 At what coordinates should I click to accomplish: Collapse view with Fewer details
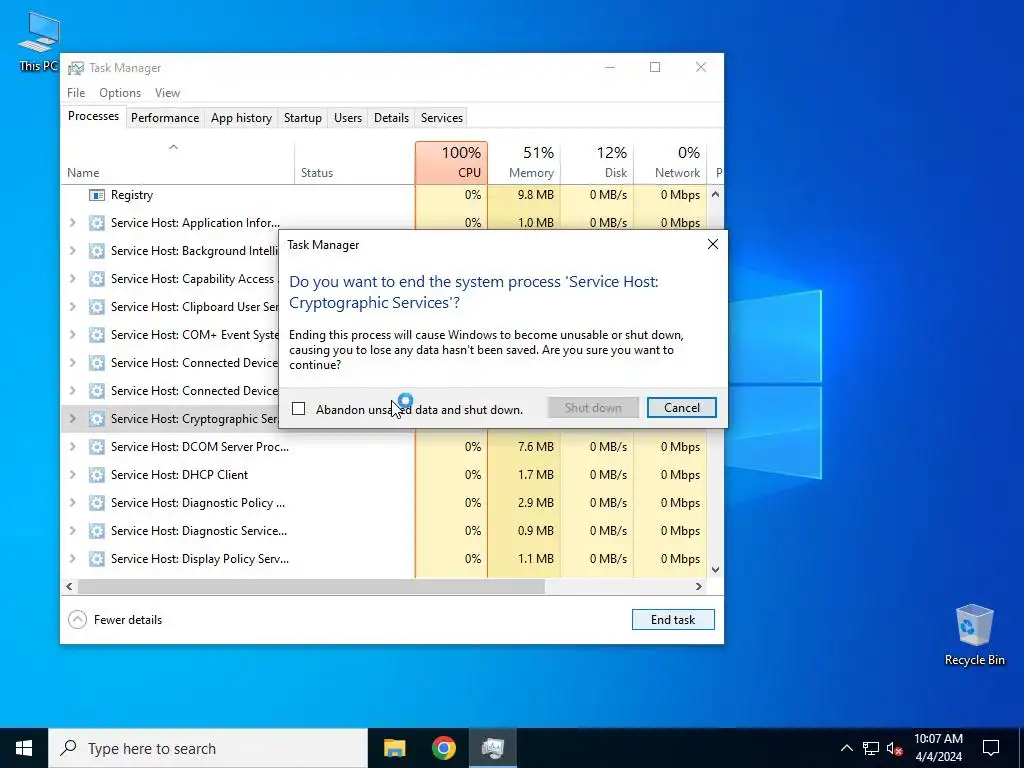[x=115, y=620]
